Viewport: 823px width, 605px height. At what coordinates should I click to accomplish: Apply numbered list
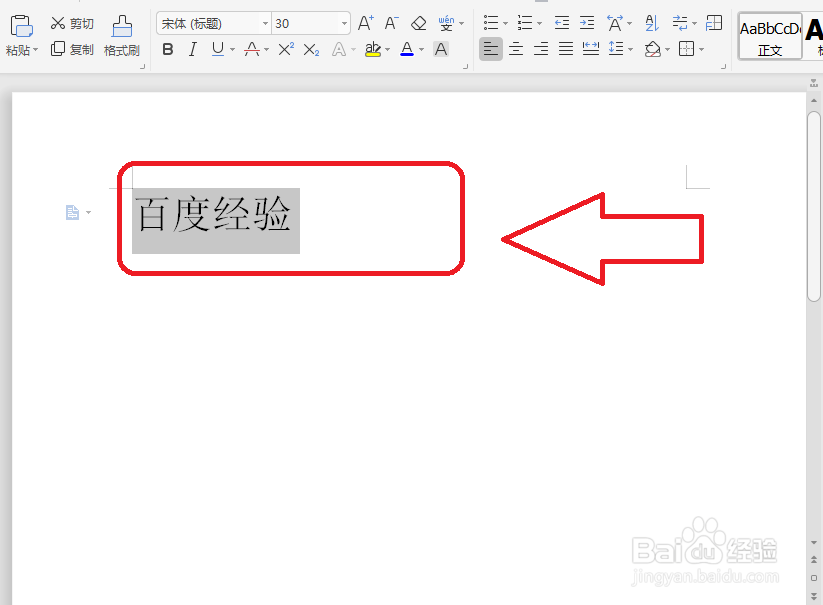click(x=524, y=23)
